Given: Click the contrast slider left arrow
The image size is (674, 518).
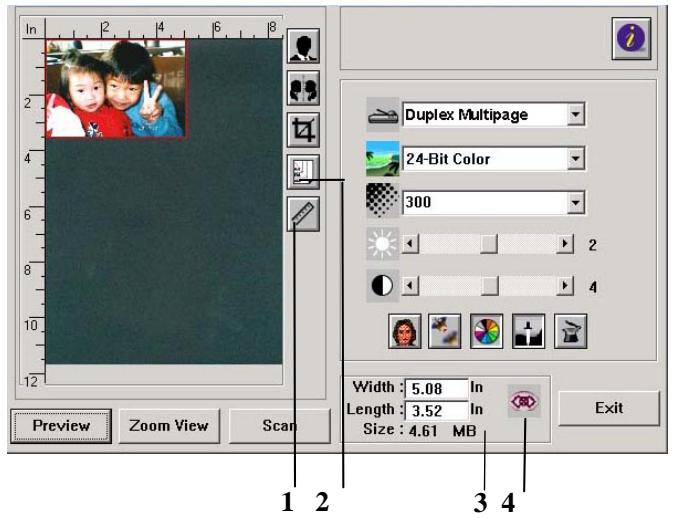Looking at the screenshot, I should click(411, 286).
